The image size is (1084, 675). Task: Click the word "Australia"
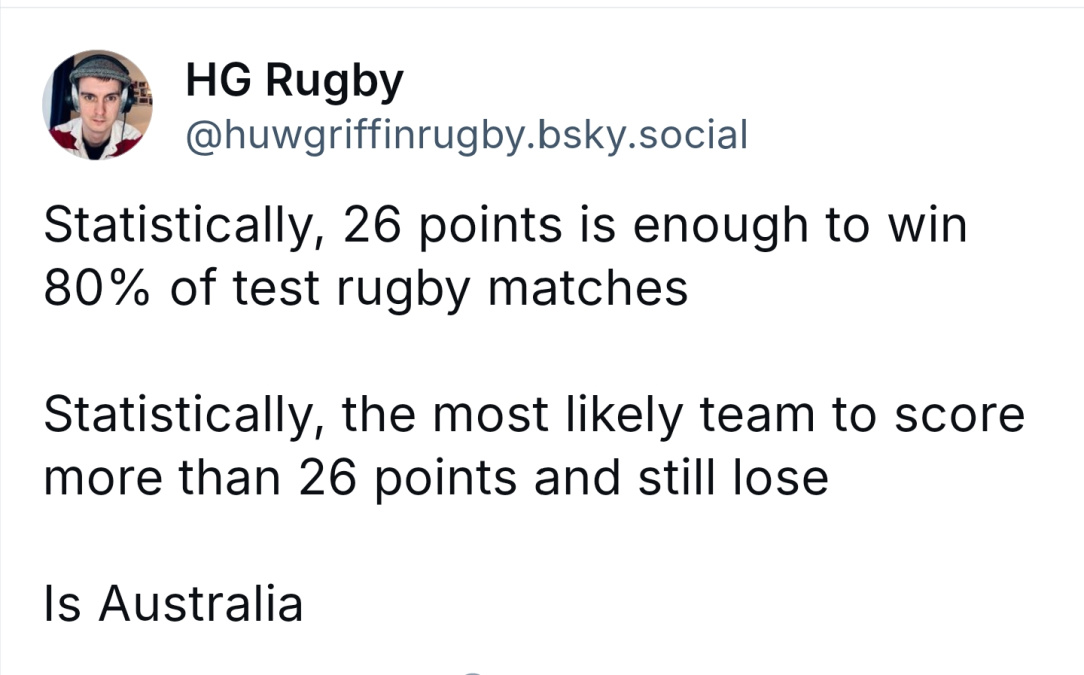pos(200,603)
